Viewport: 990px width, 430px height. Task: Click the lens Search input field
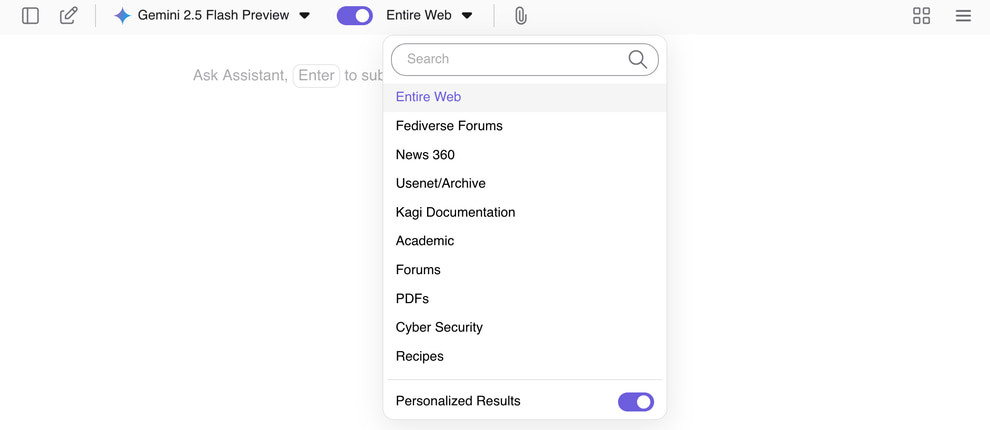(510, 60)
